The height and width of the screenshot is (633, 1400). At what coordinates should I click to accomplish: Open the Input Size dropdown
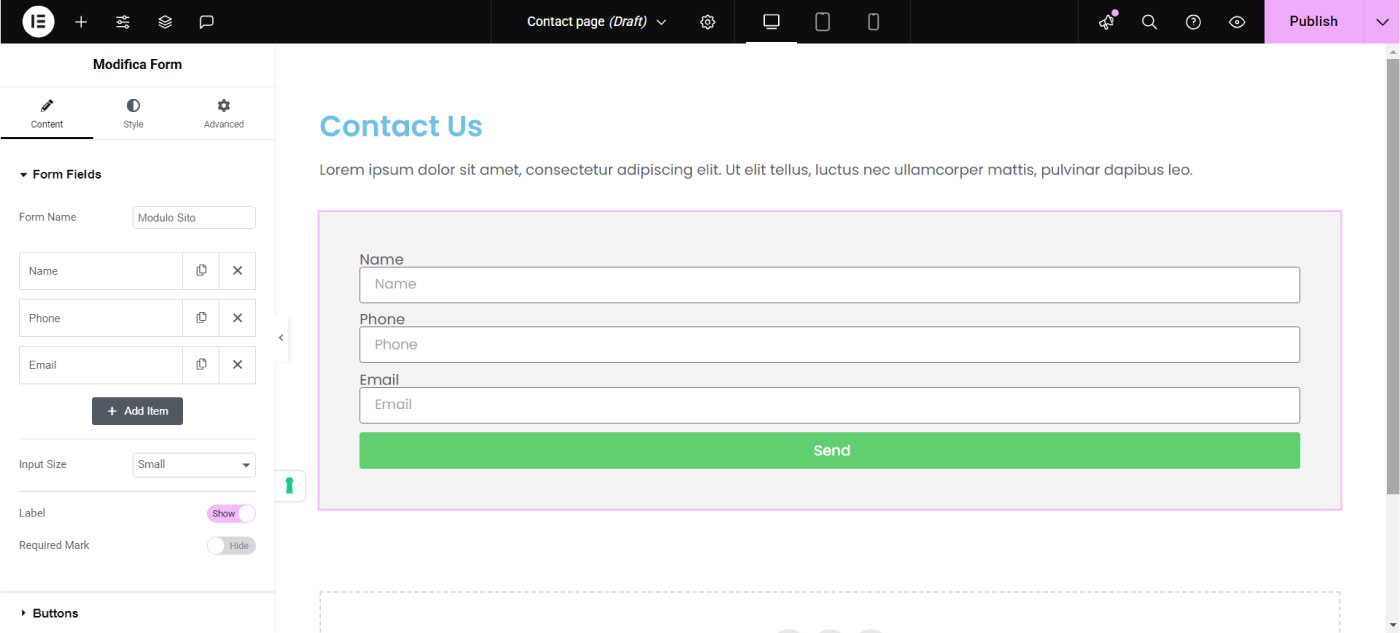194,465
